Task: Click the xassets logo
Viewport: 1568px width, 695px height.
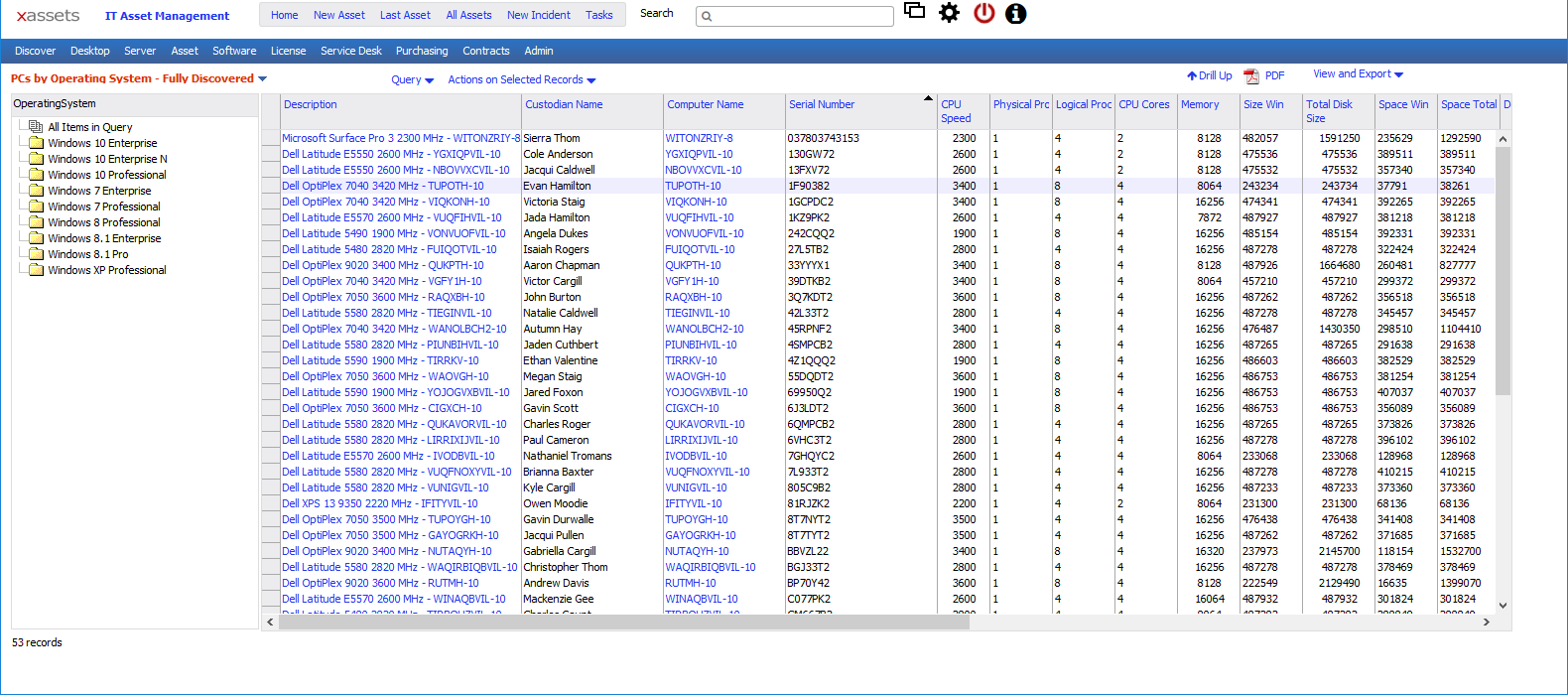Action: tap(48, 15)
